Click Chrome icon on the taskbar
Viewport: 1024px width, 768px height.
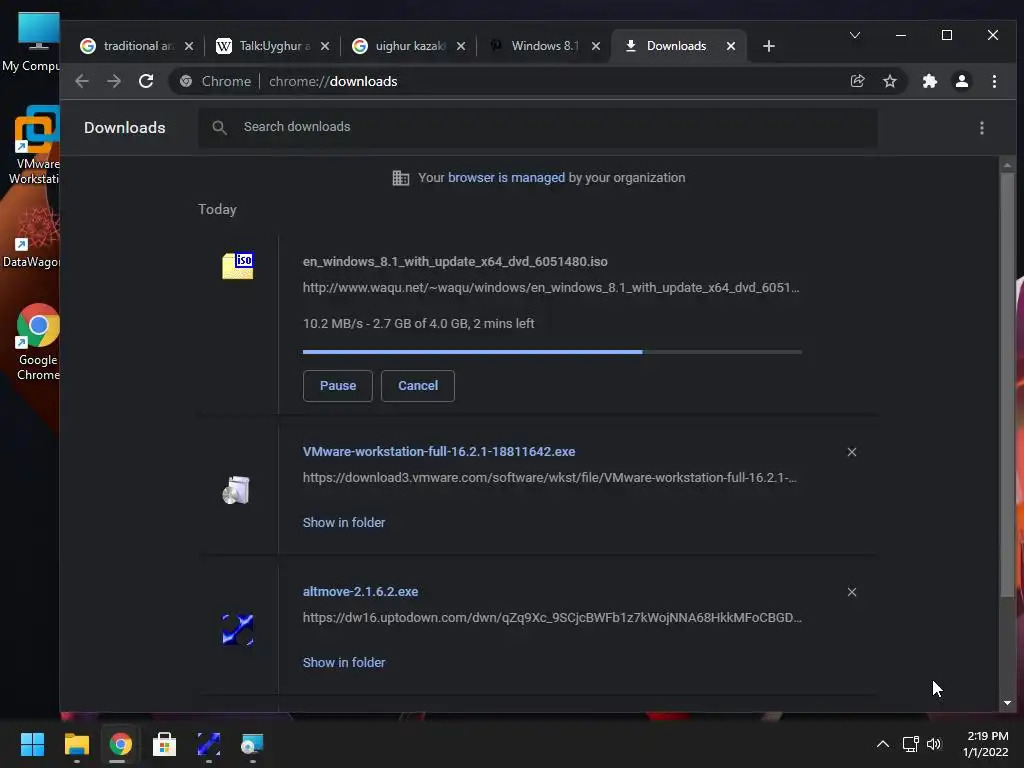point(120,744)
